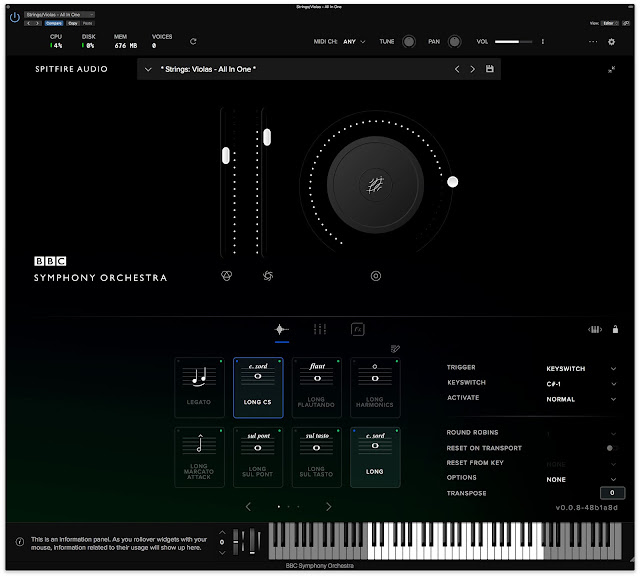The image size is (640, 577).
Task: Click the string technique icon in knob center
Action: 375,185
